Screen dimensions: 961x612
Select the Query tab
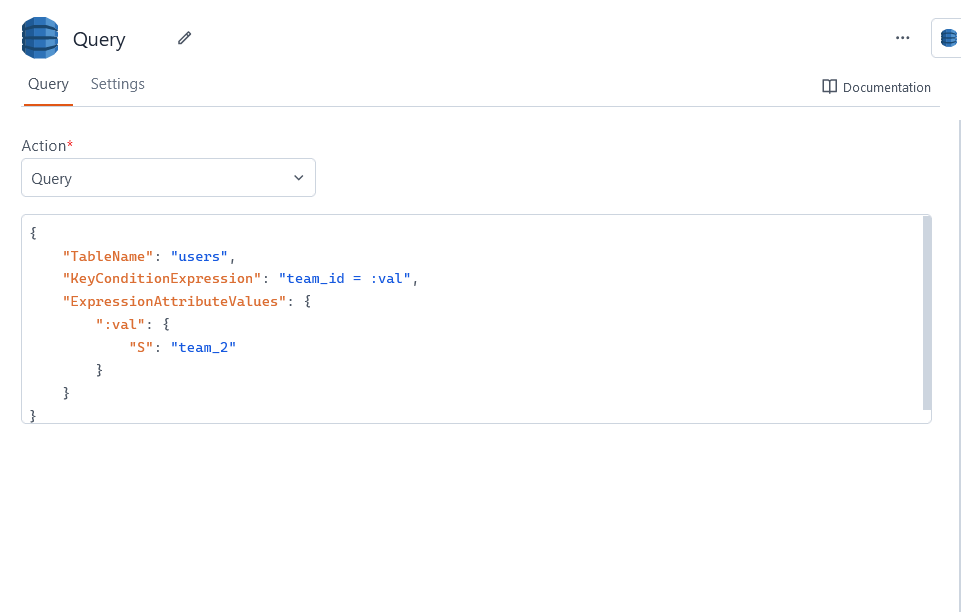pyautogui.click(x=48, y=84)
